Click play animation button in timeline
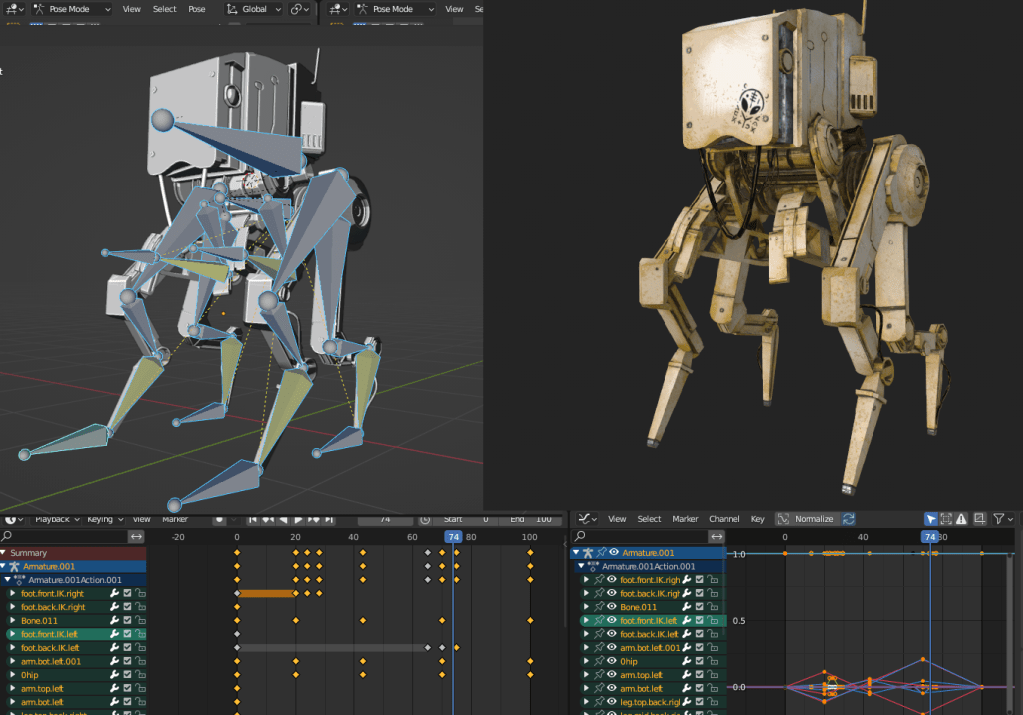 (x=298, y=519)
